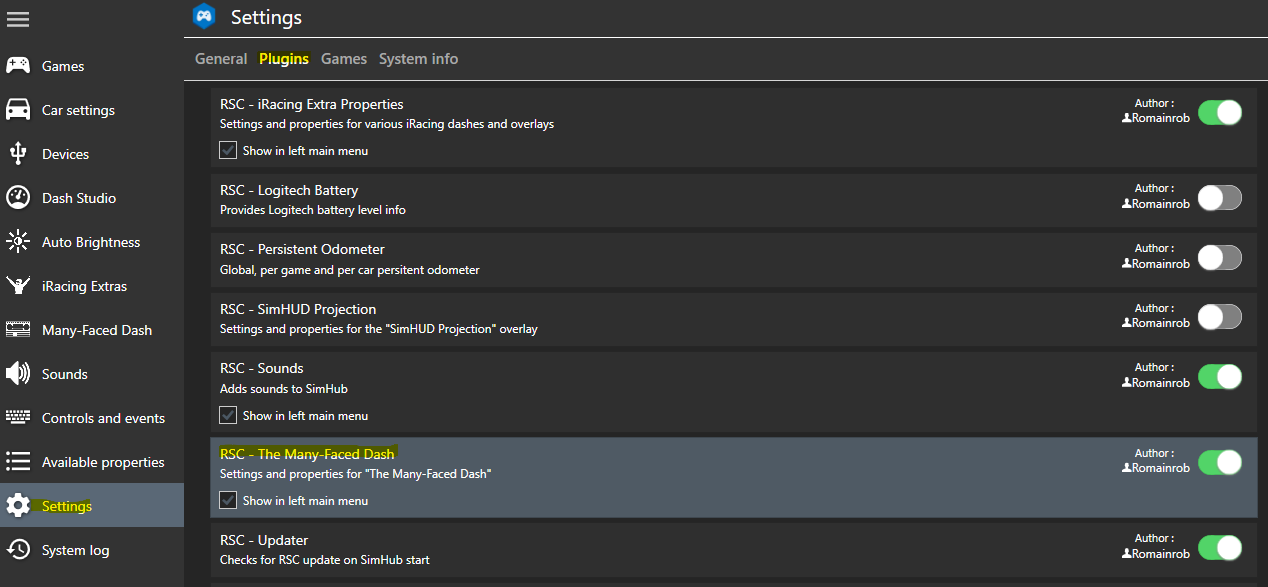Click author icon on RSC - Sounds row
Screen dimensions: 1268x587
coord(1127,383)
